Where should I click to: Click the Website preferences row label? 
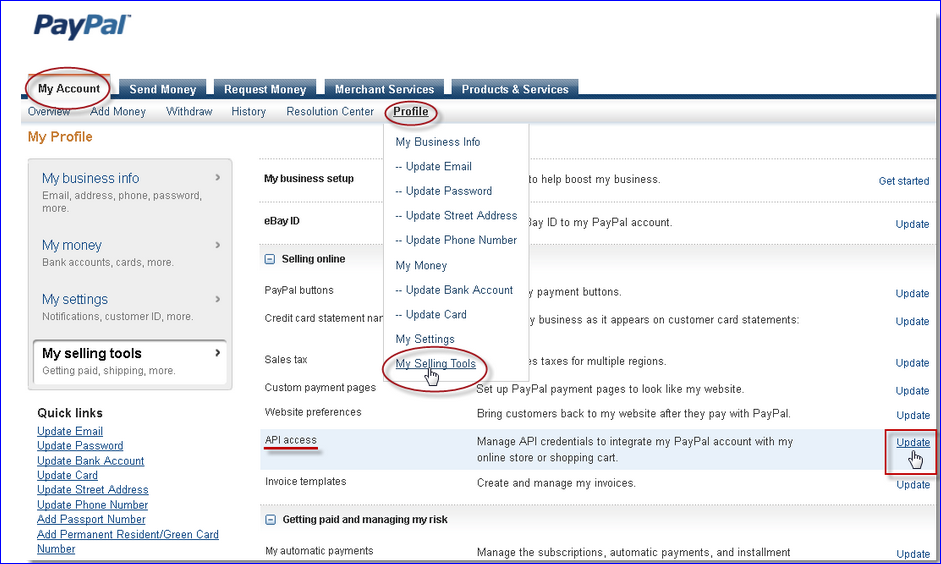[313, 412]
